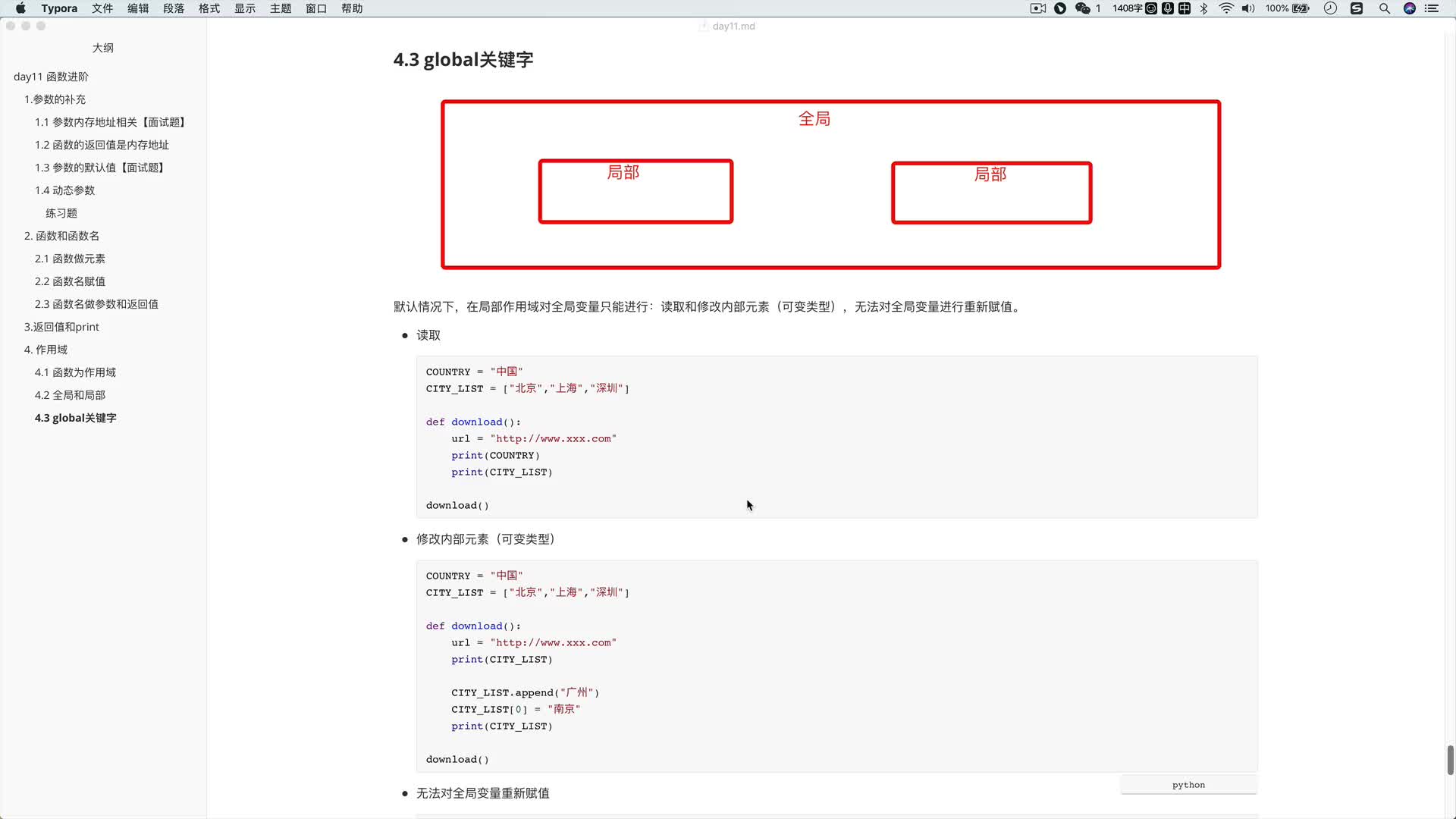
Task: Click the paragraph starting '默认情况下'
Action: (x=708, y=307)
